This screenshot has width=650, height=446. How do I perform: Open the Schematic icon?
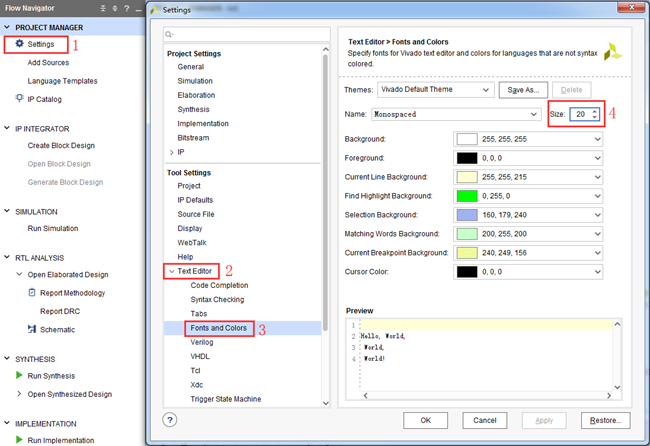pyautogui.click(x=32, y=329)
